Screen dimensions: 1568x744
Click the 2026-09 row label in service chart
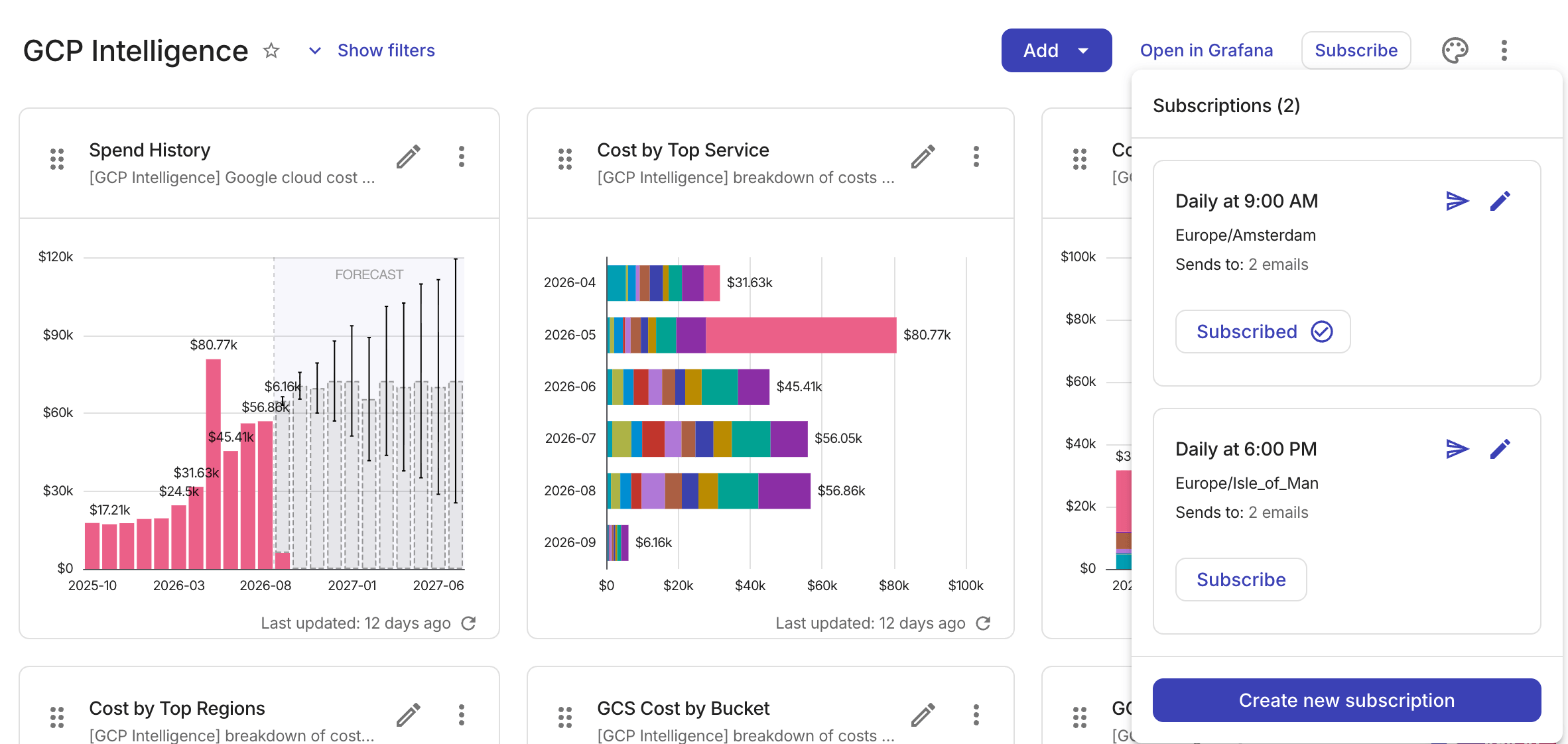[x=570, y=542]
